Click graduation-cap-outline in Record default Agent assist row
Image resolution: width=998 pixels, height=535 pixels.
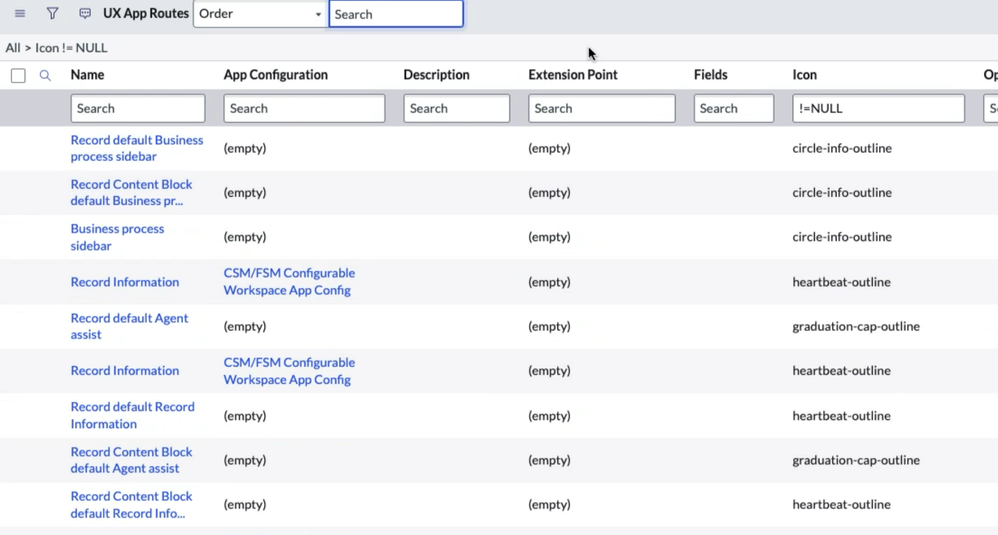click(x=855, y=326)
